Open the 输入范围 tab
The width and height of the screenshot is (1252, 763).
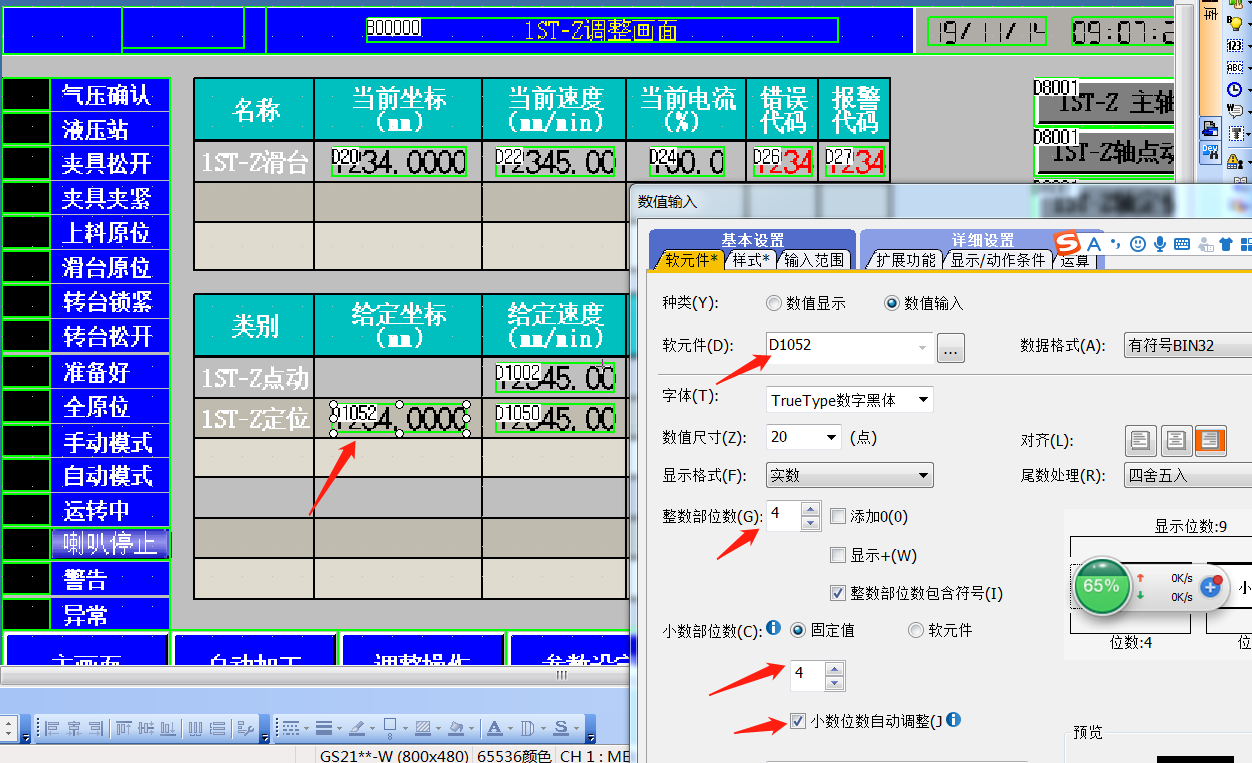pyautogui.click(x=814, y=260)
